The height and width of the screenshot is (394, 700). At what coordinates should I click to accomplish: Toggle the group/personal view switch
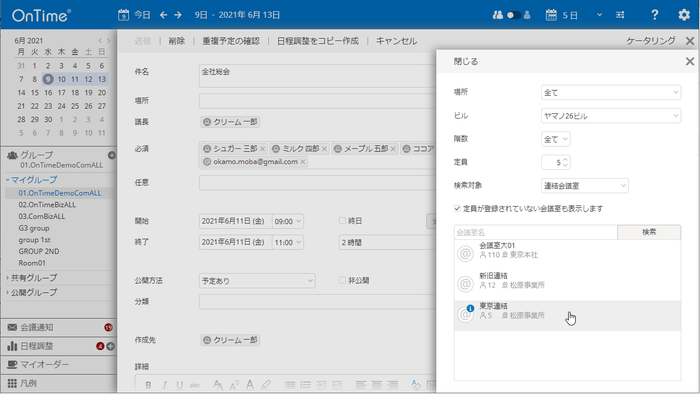(x=512, y=15)
